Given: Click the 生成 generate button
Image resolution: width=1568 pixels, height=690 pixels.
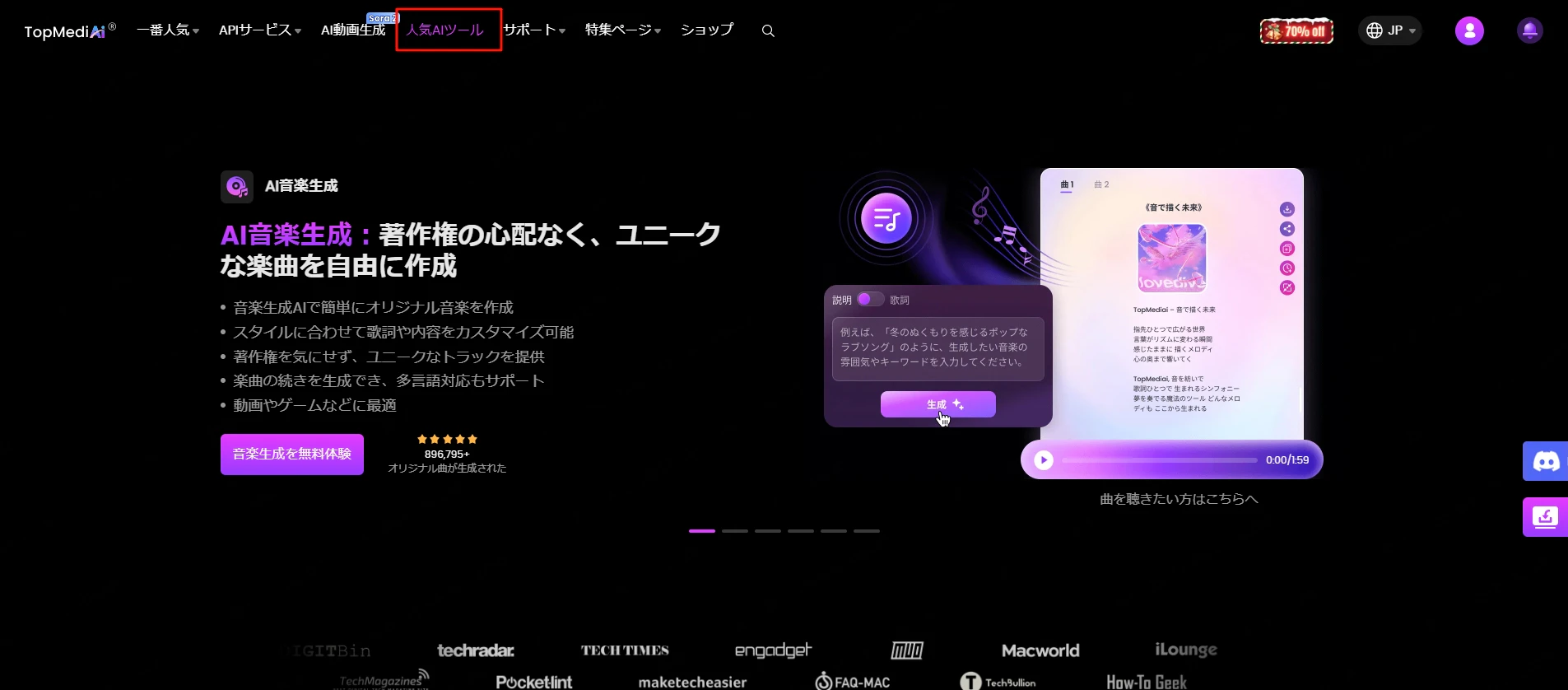Looking at the screenshot, I should pyautogui.click(x=938, y=404).
